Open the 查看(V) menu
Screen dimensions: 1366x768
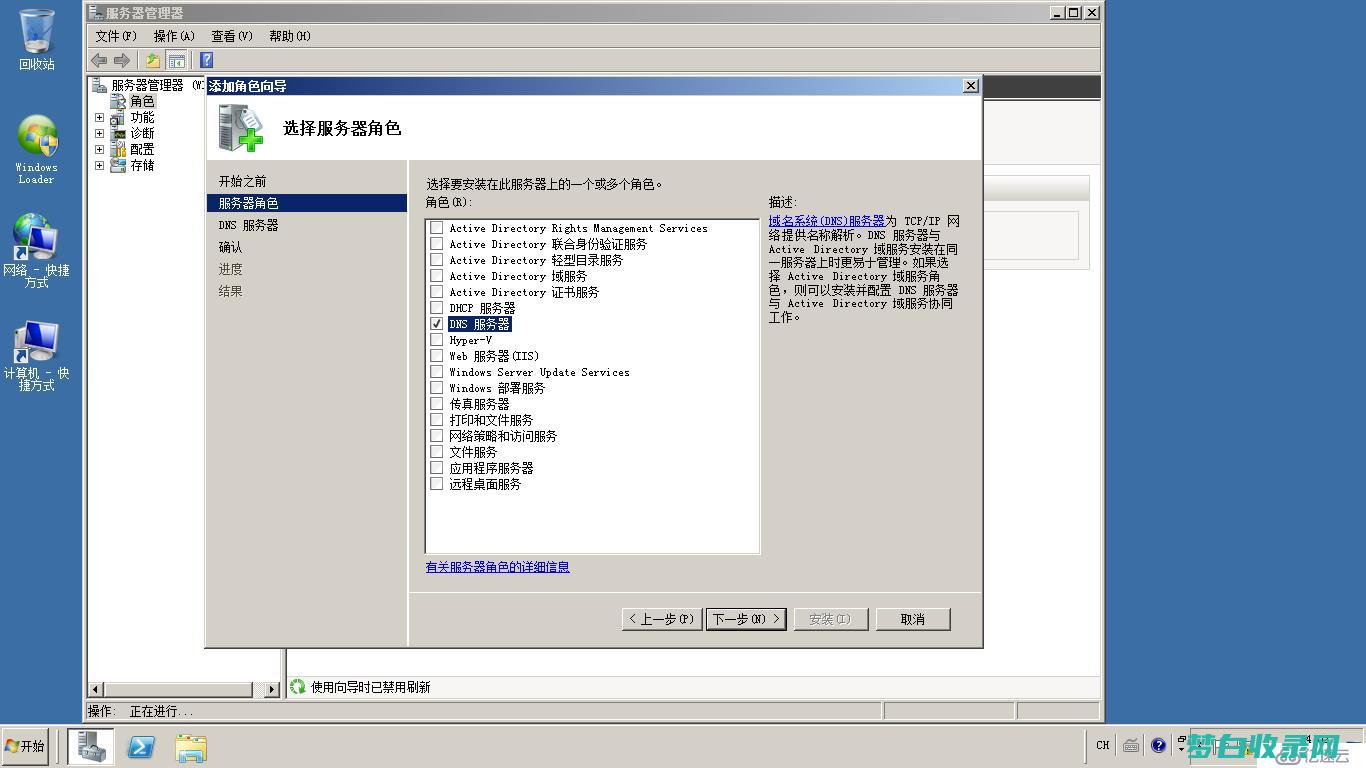click(232, 36)
